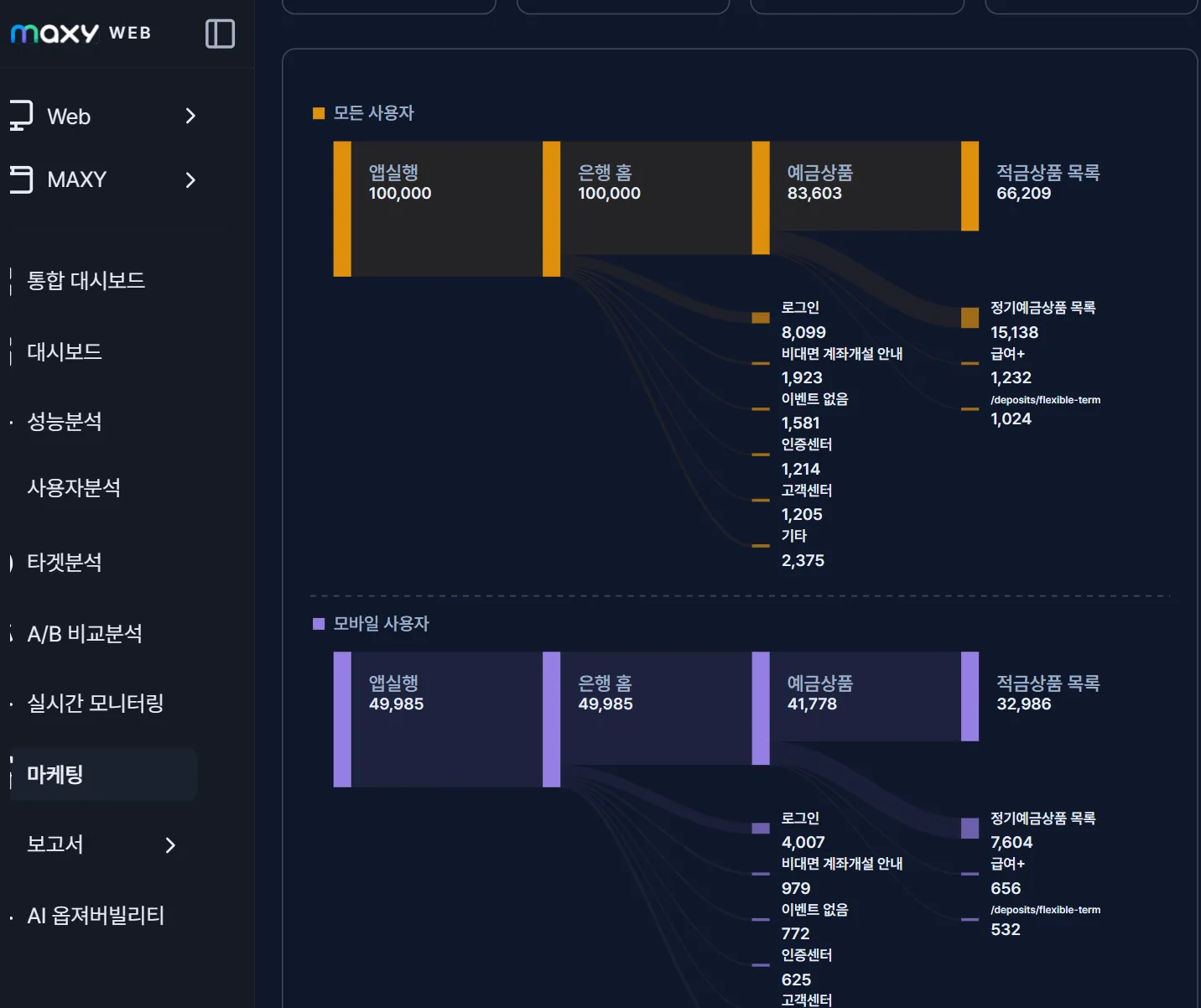
Task: Select 고객센터 1,205 branch
Action: pyautogui.click(x=761, y=500)
